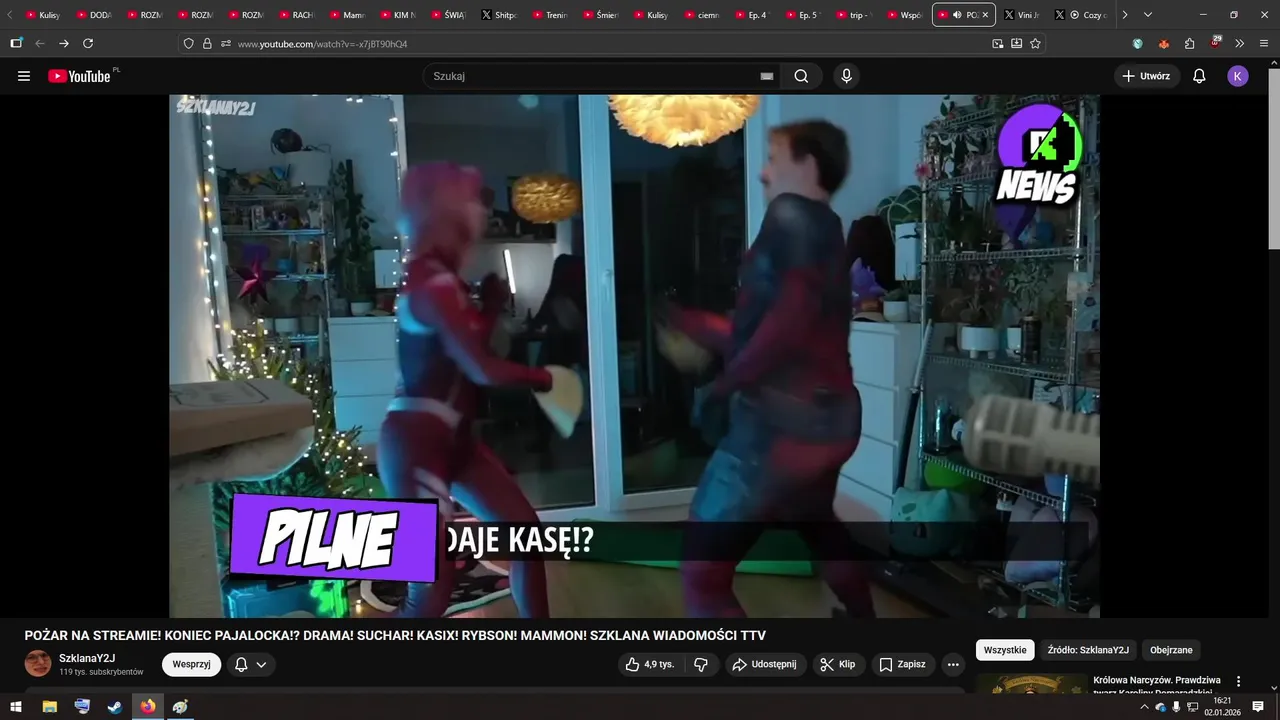Switch to the Shitpo X tab
The image size is (1280, 720).
coord(500,15)
